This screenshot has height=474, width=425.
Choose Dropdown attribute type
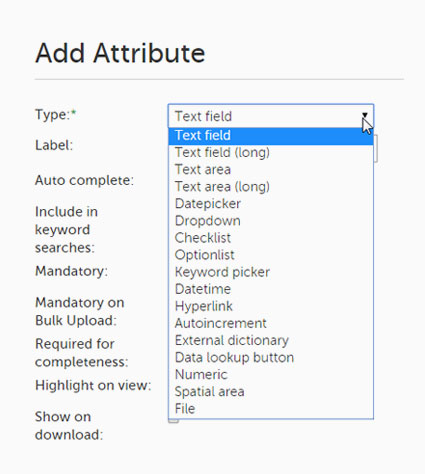[271, 221]
